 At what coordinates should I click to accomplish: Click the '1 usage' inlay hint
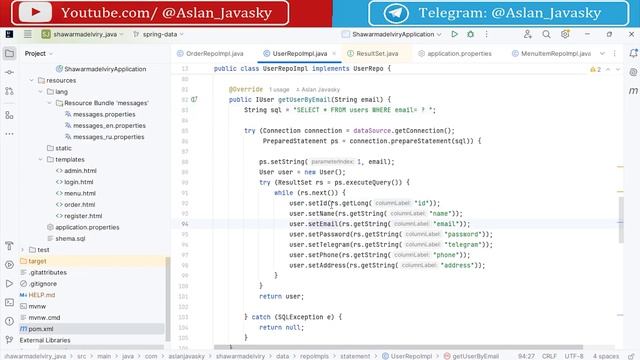point(279,89)
